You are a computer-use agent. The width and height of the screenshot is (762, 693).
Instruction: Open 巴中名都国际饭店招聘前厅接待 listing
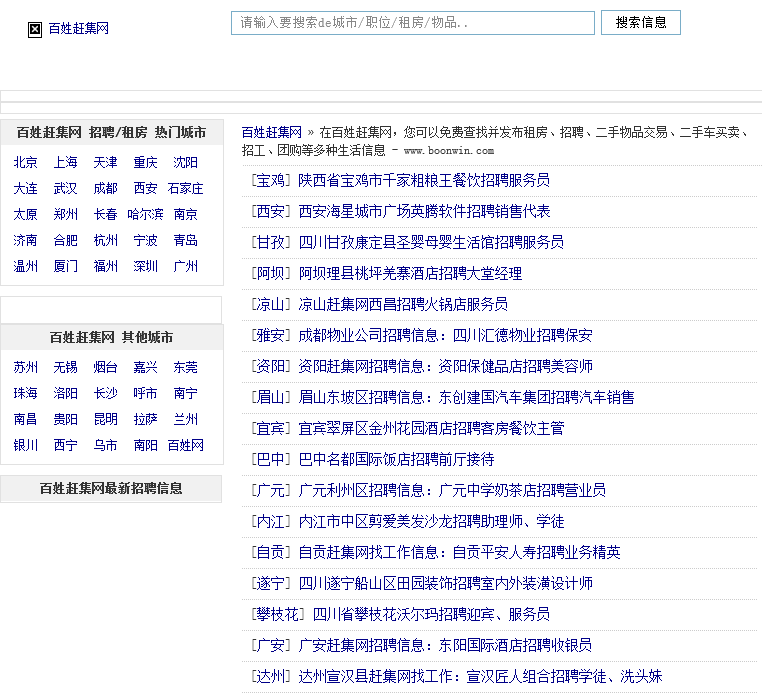(396, 460)
